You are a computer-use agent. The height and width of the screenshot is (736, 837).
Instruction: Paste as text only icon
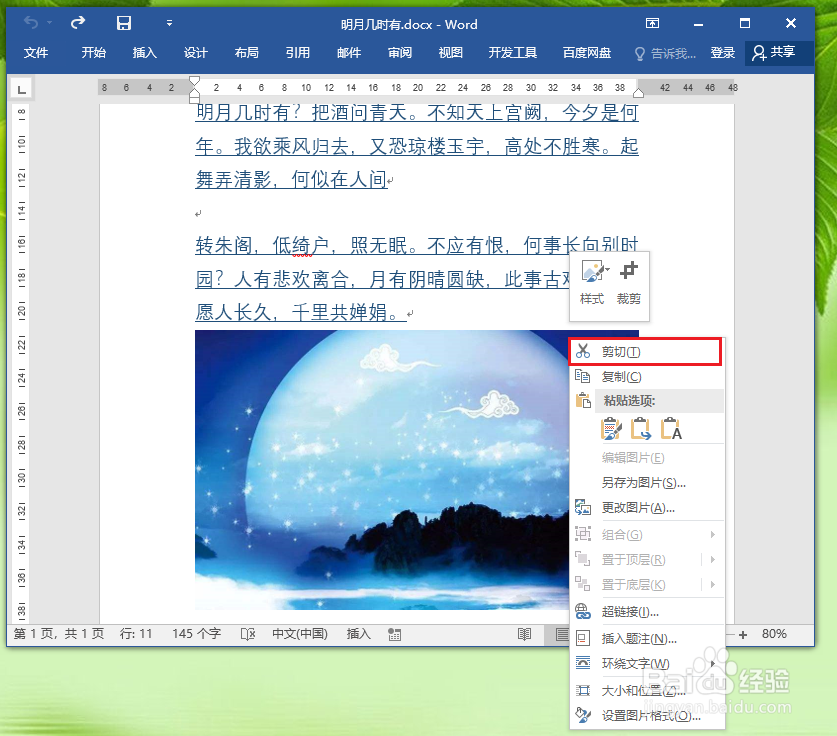[x=671, y=429]
